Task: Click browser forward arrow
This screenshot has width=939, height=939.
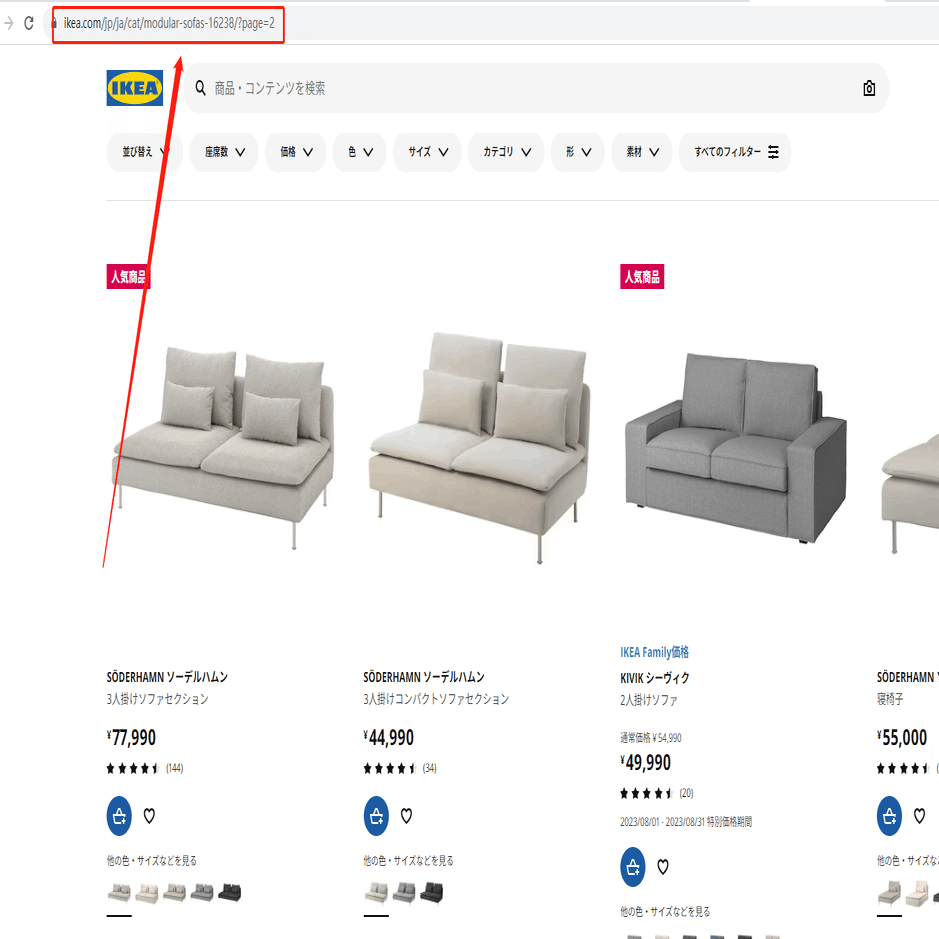Action: coord(8,23)
